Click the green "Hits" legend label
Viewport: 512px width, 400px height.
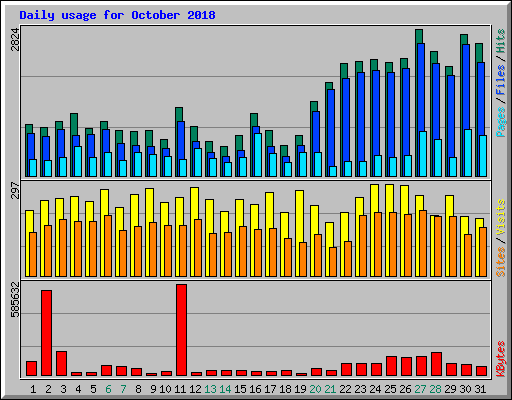(x=501, y=41)
